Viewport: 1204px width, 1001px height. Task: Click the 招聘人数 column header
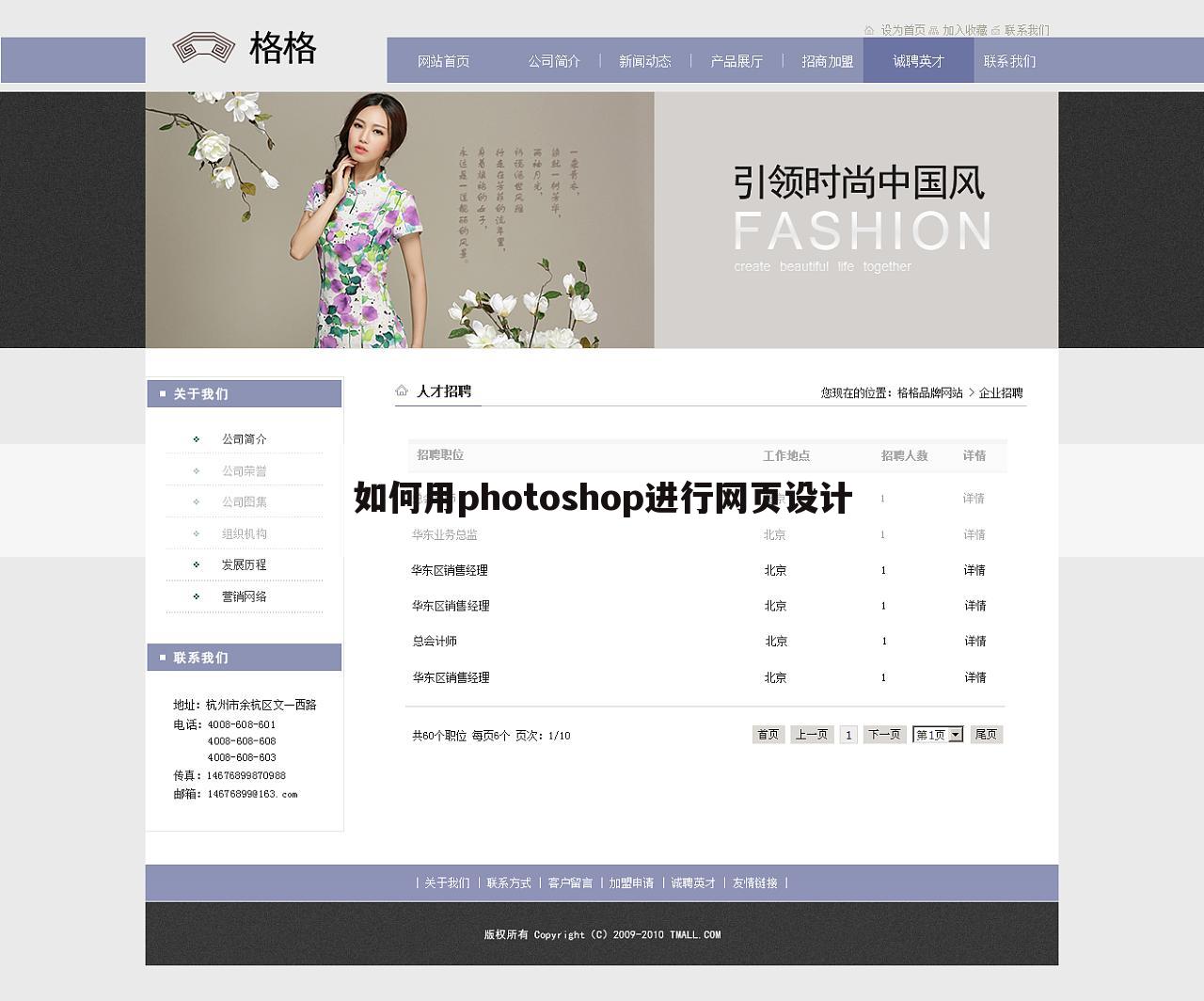[x=905, y=455]
